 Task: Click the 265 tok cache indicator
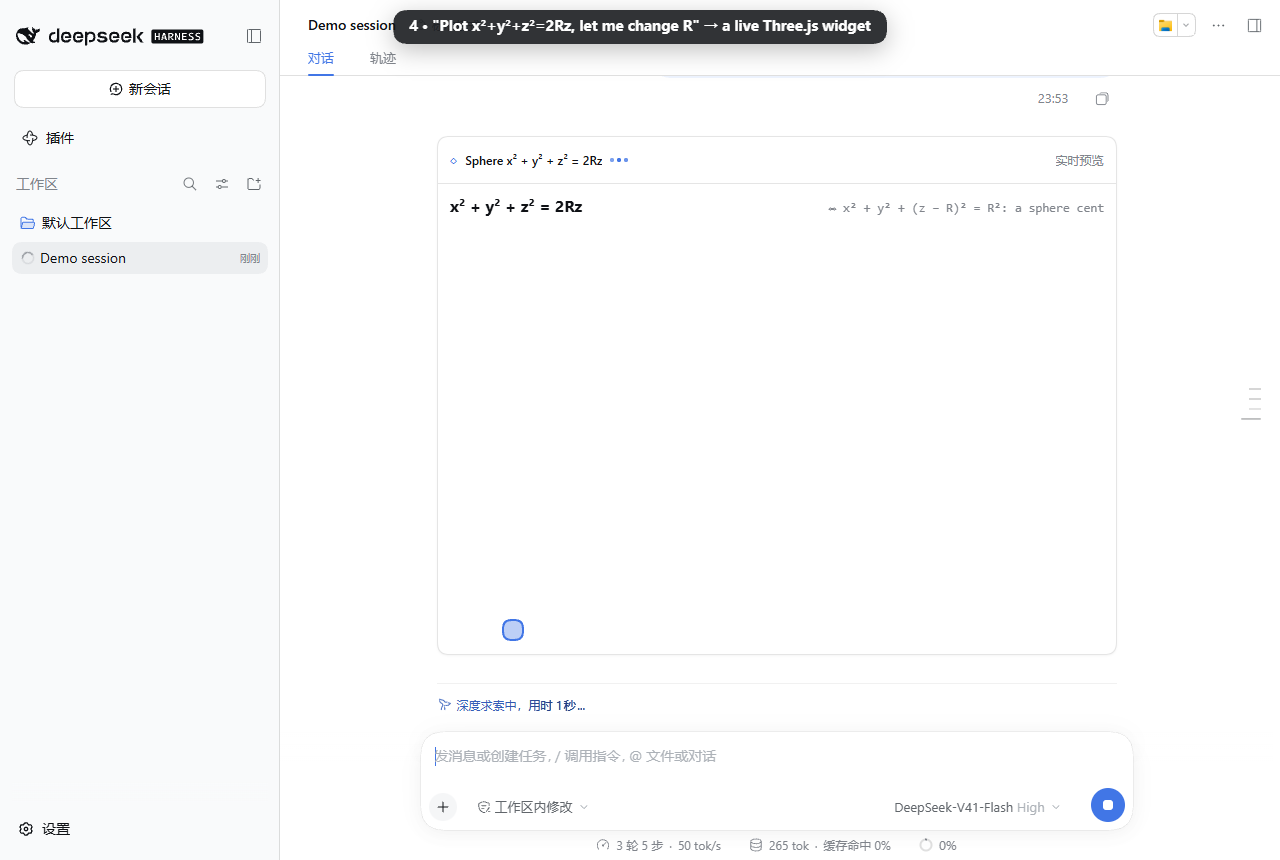[x=820, y=845]
